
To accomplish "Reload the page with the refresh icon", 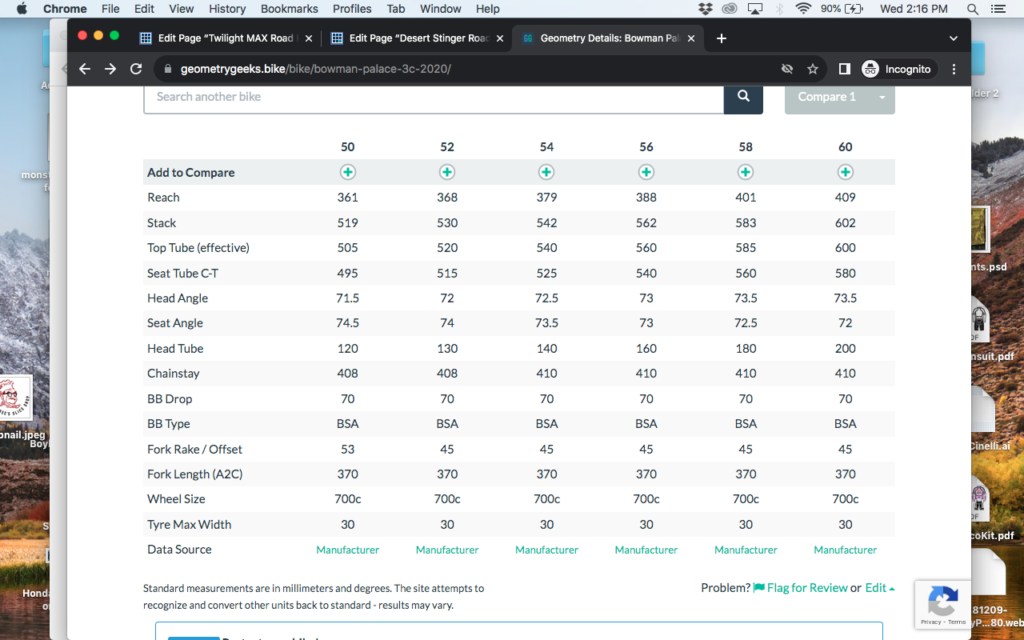I will (136, 69).
